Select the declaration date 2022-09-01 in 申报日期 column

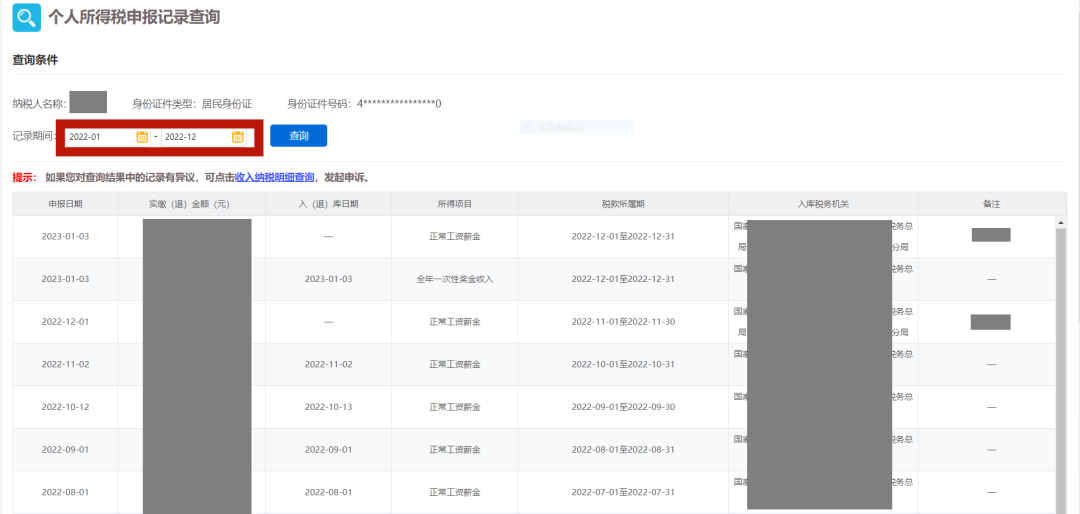coord(65,450)
